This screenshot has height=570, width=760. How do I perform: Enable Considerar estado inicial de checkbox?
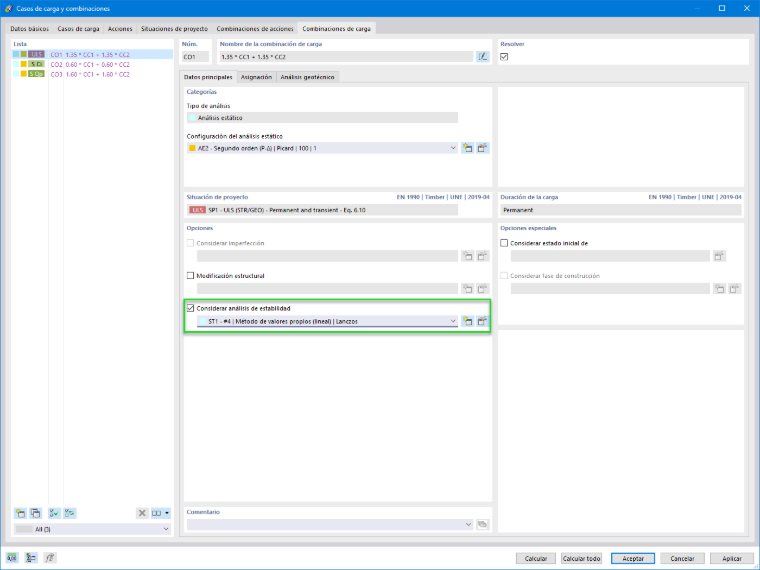[x=504, y=243]
